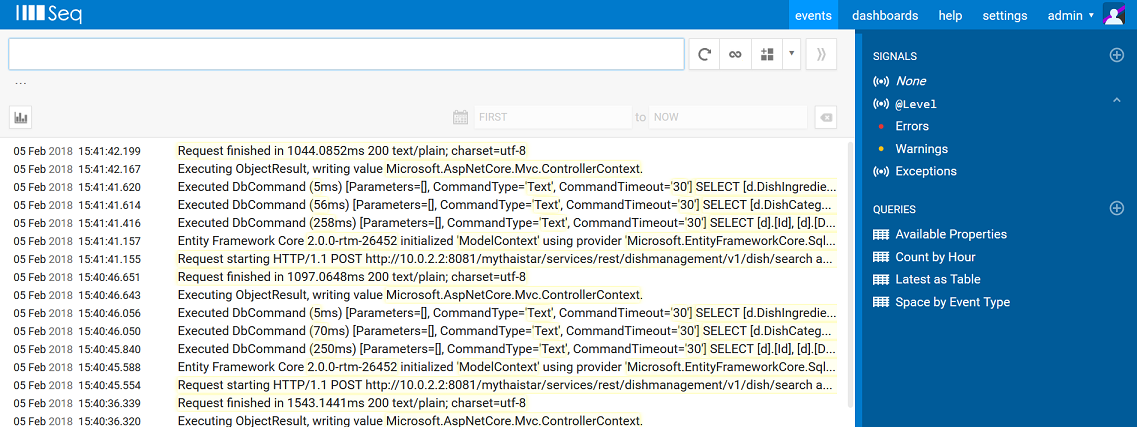Toggle the Errors signal
This screenshot has height=427, width=1137.
[912, 126]
